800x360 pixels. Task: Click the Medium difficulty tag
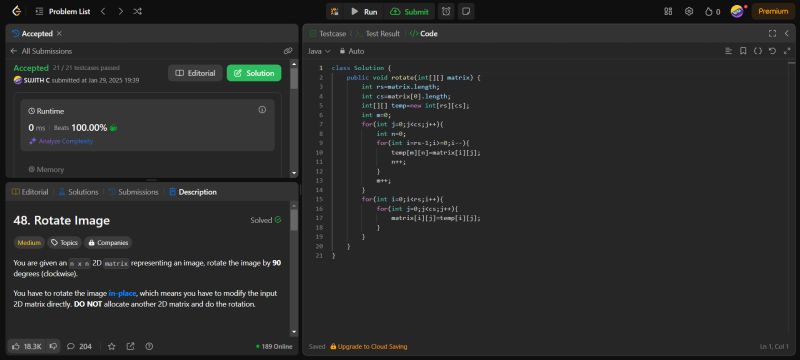[x=29, y=243]
